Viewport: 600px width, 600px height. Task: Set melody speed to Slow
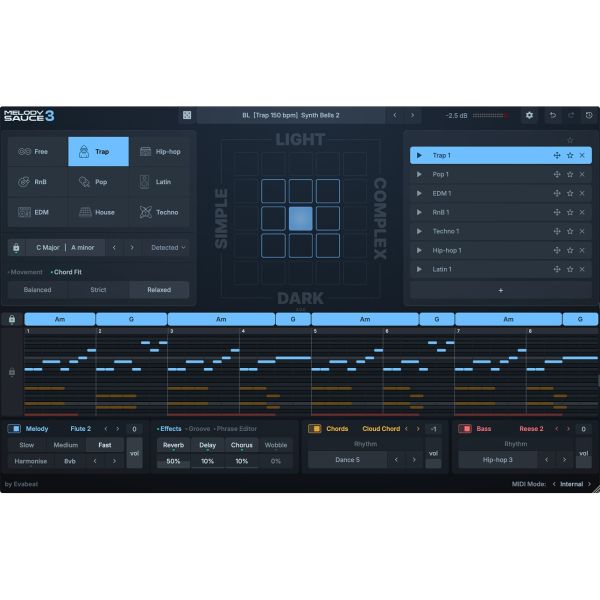pyautogui.click(x=26, y=445)
